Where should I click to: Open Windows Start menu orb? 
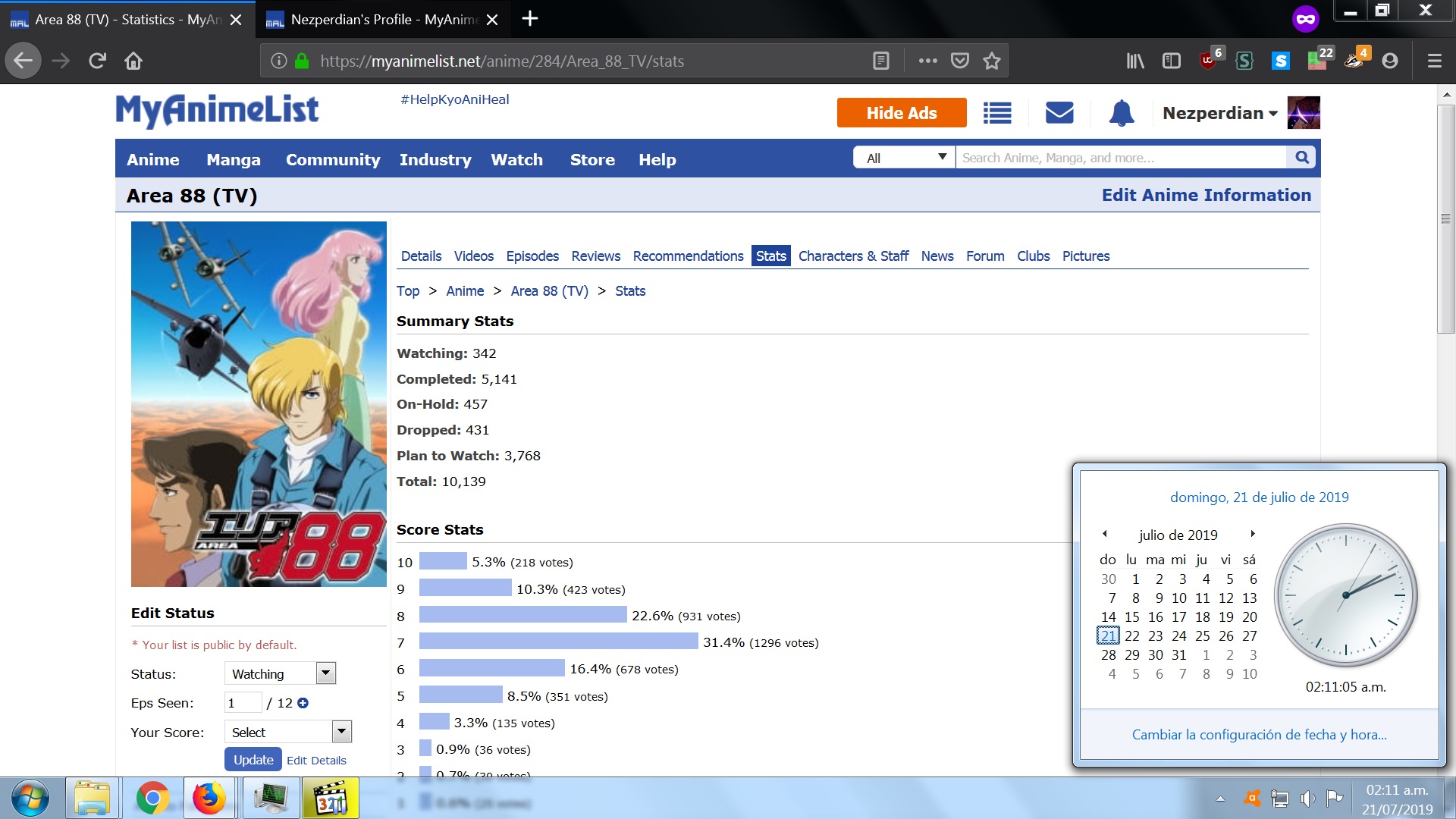click(30, 799)
